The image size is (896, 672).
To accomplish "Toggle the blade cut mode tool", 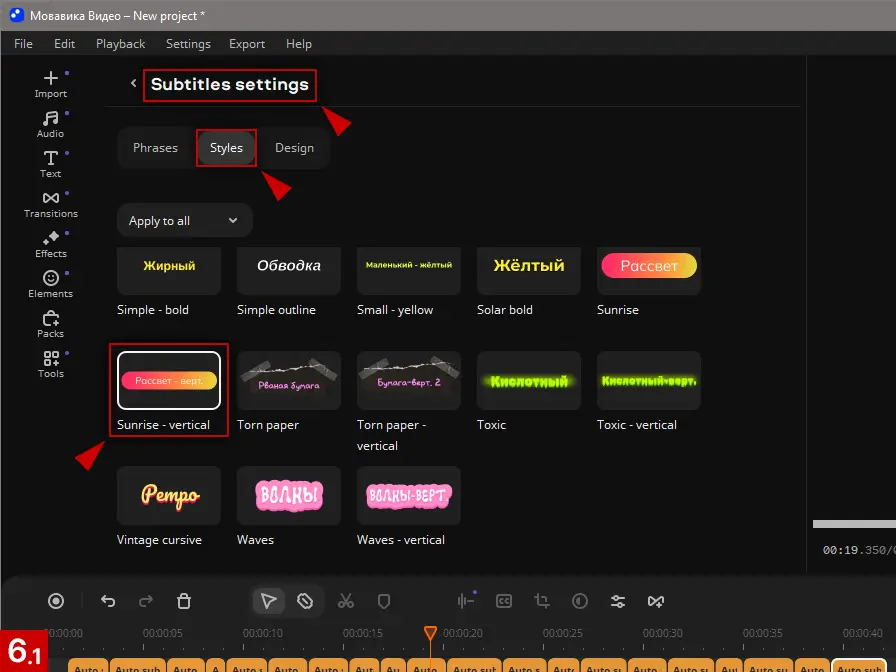I will 306,601.
